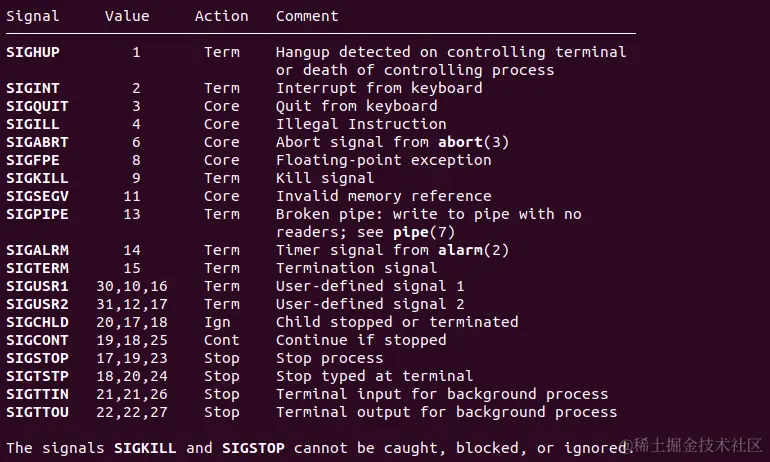770x462 pixels.
Task: Click bold SIGSTOP in the bottom sentence
Action: point(253,448)
